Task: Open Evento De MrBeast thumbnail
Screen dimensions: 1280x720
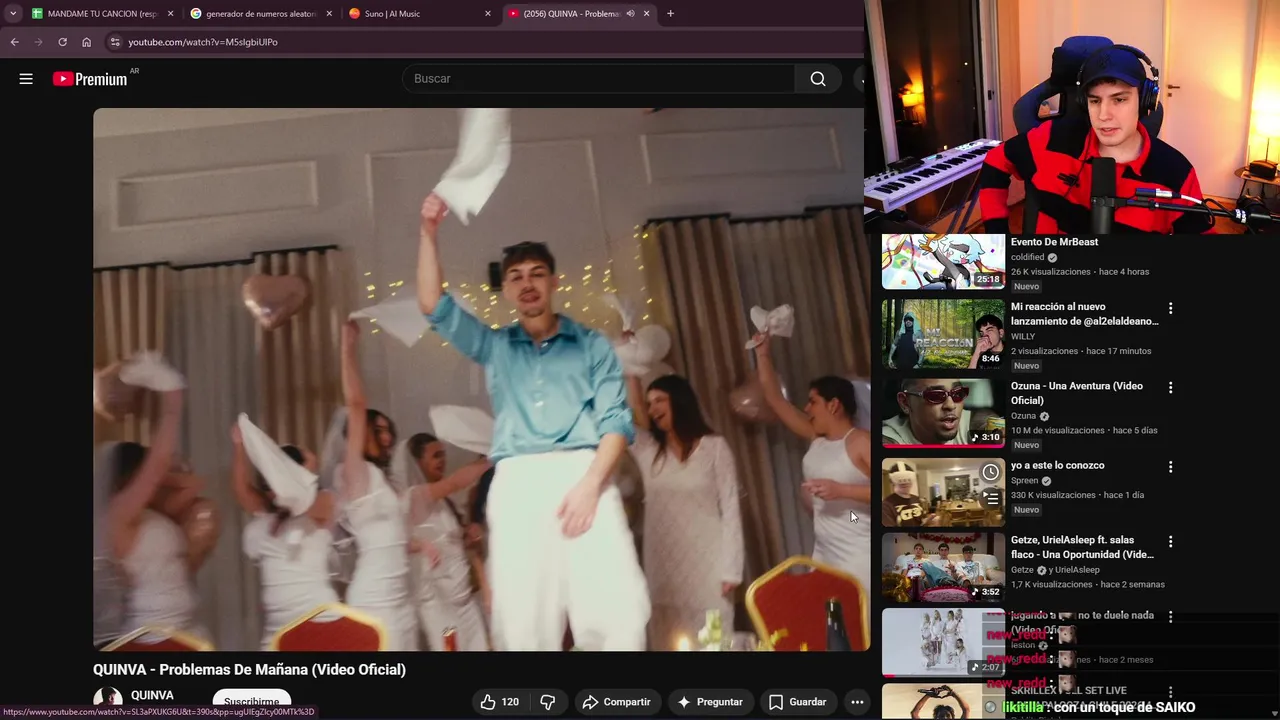Action: pyautogui.click(x=943, y=262)
